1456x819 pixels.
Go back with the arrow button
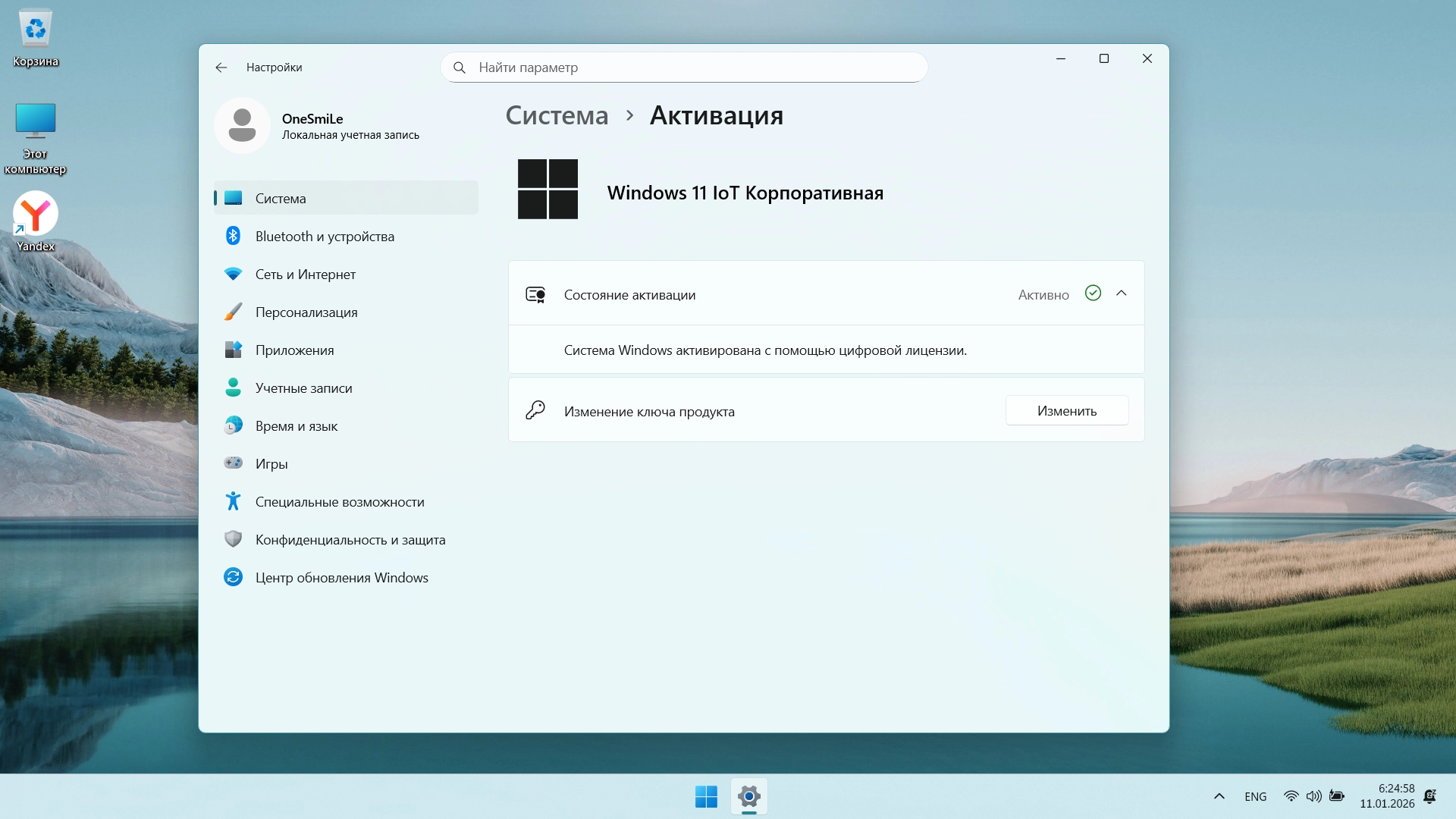click(x=221, y=67)
